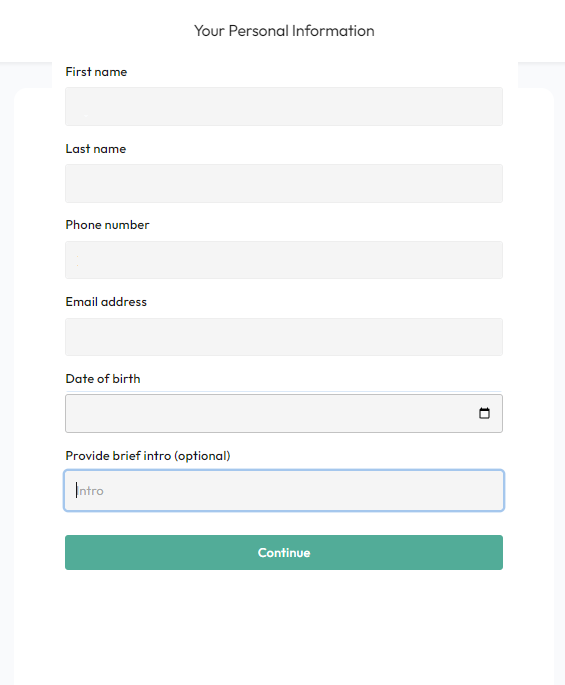Click the "Provide brief intro" label text
The width and height of the screenshot is (565, 685).
point(118,456)
